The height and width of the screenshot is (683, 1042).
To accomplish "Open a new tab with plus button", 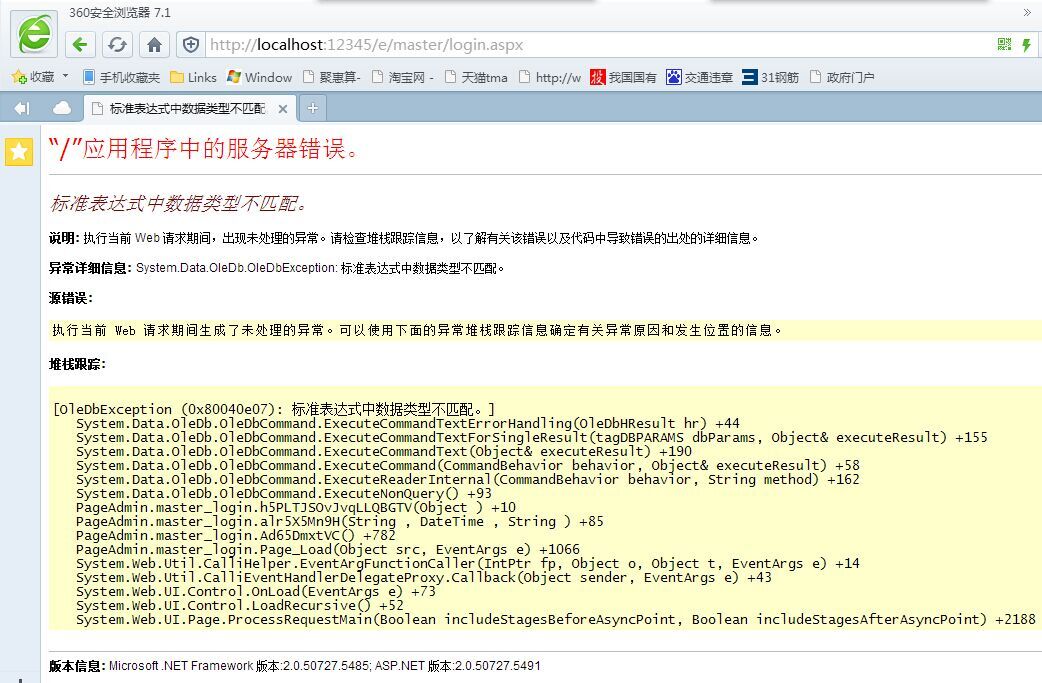I will [x=312, y=108].
